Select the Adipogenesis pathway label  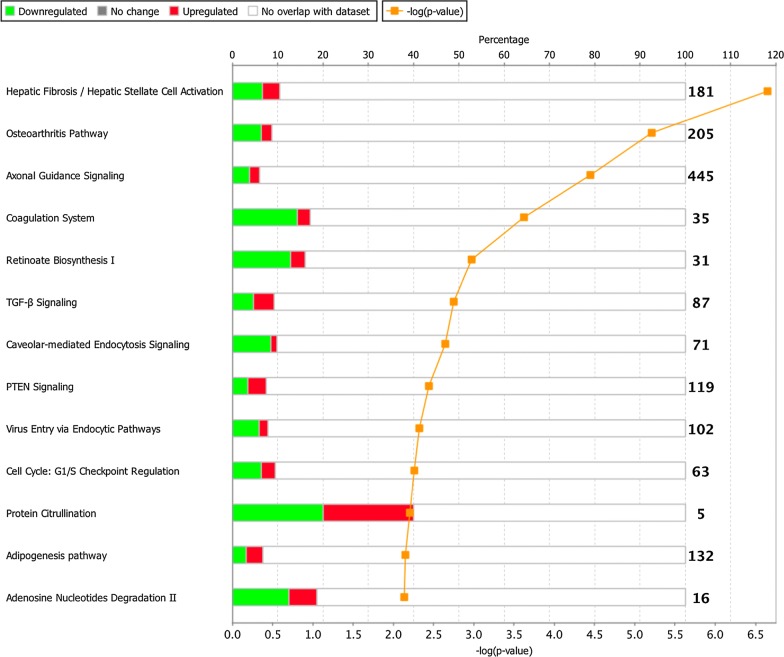click(56, 556)
